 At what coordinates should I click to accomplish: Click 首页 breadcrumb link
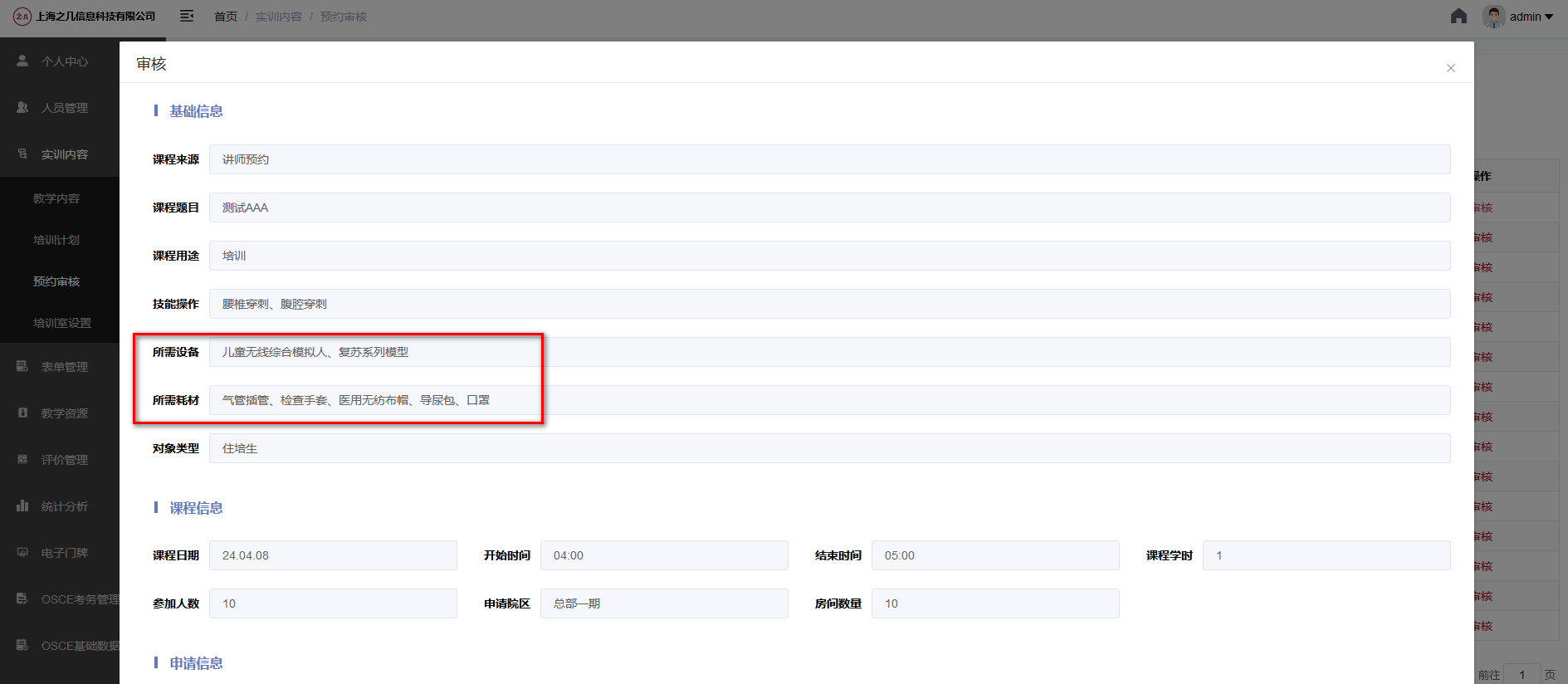click(x=226, y=17)
